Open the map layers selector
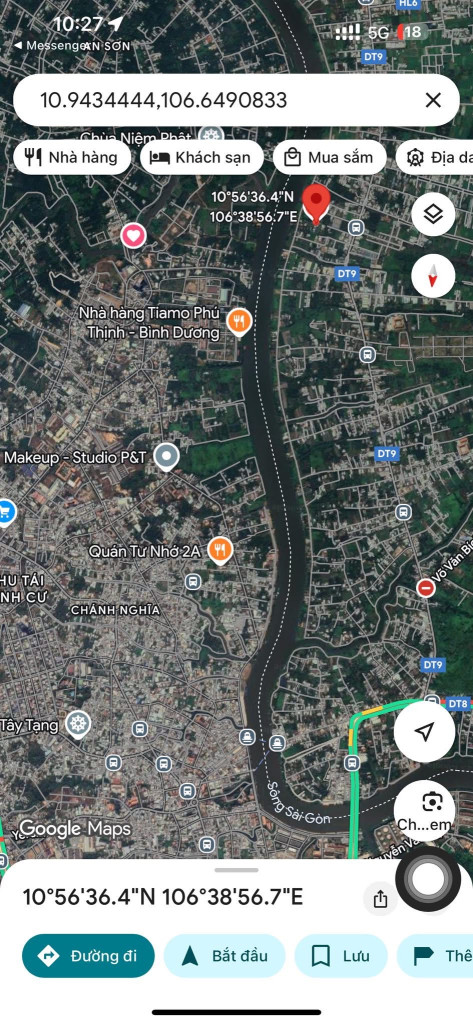 coord(433,214)
